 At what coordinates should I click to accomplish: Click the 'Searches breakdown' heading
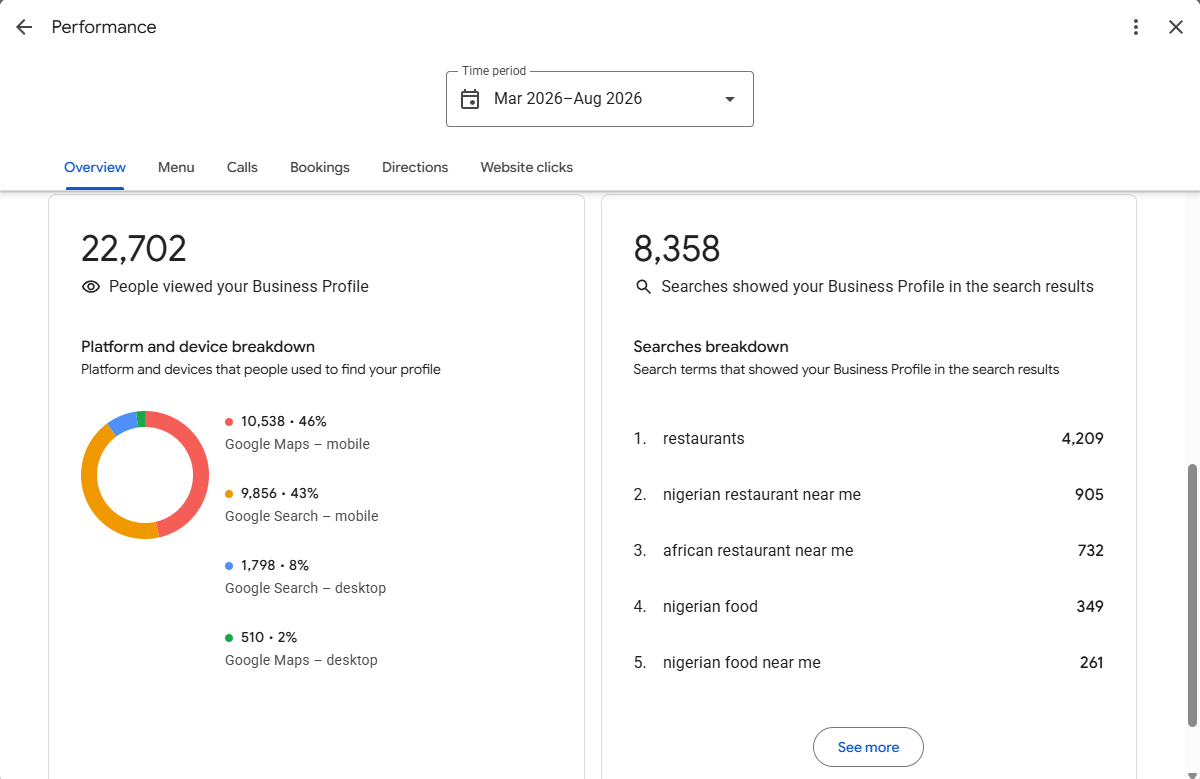(x=711, y=347)
